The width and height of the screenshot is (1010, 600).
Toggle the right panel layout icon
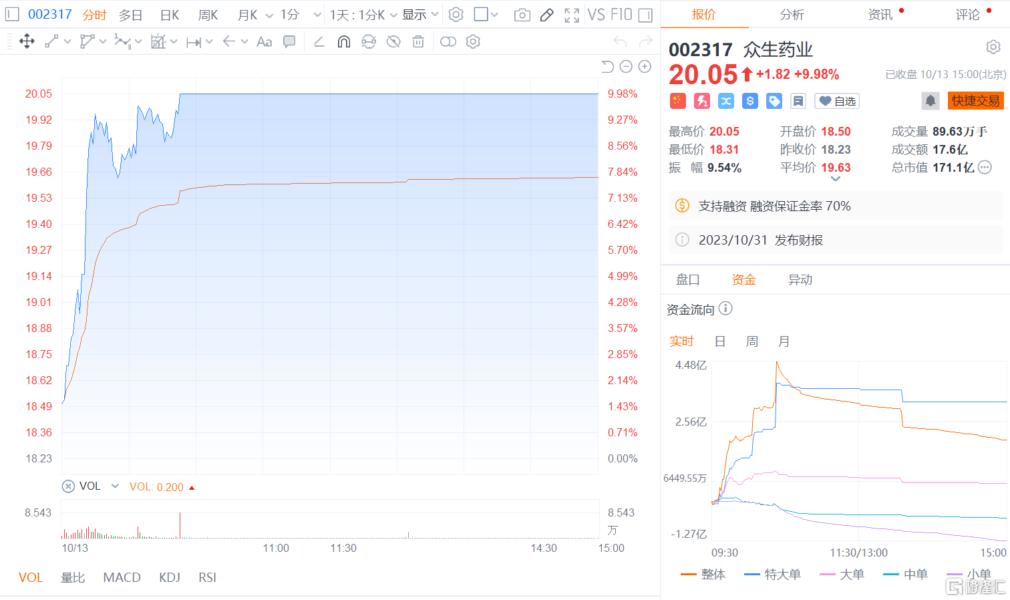pos(645,15)
